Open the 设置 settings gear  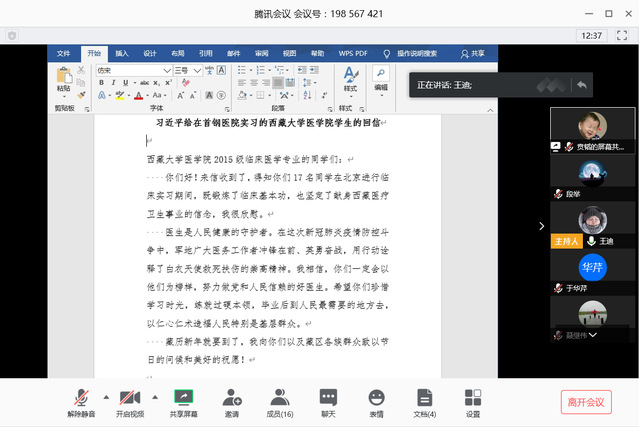472,398
